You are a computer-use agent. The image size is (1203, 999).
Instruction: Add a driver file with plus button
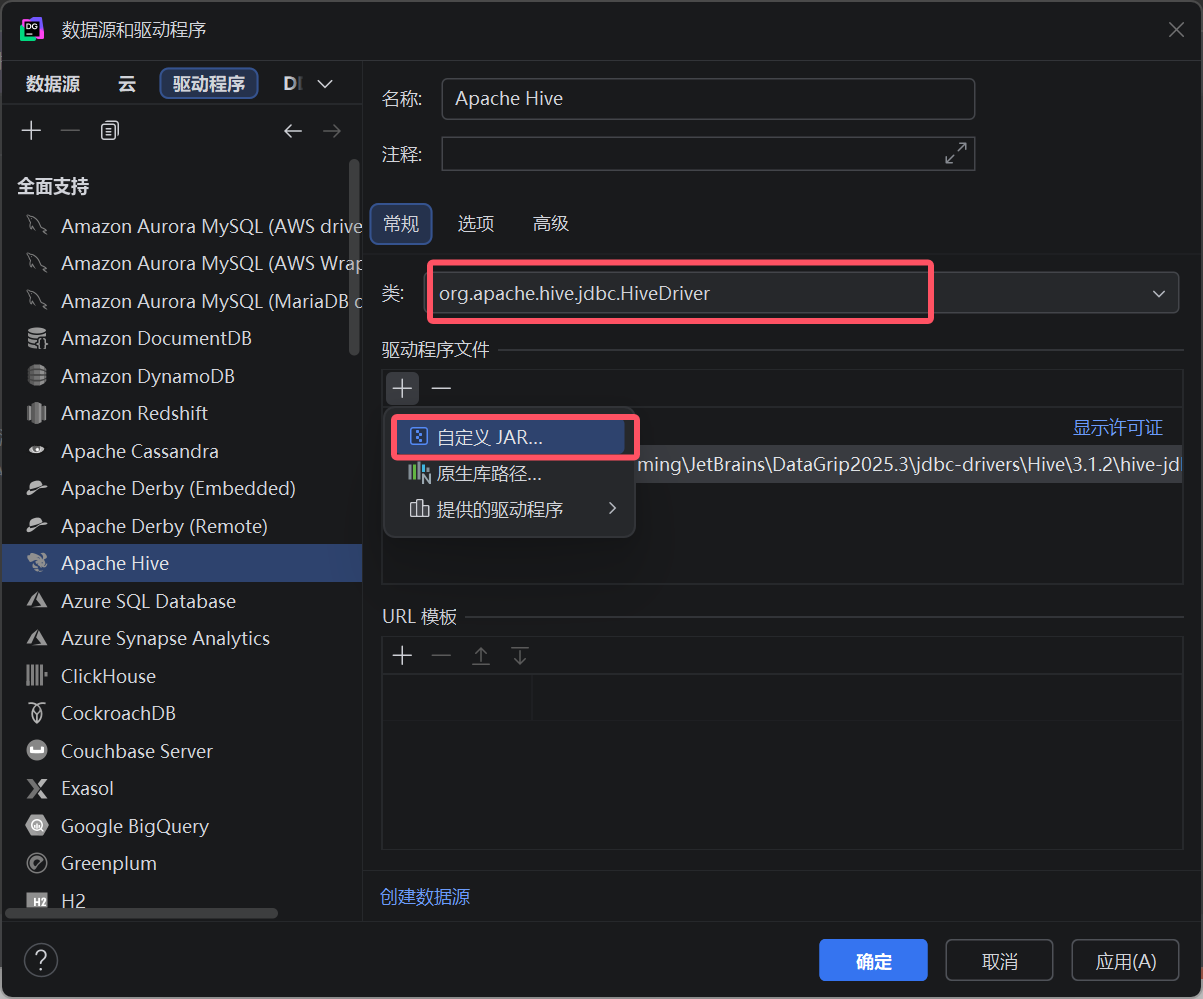(402, 388)
